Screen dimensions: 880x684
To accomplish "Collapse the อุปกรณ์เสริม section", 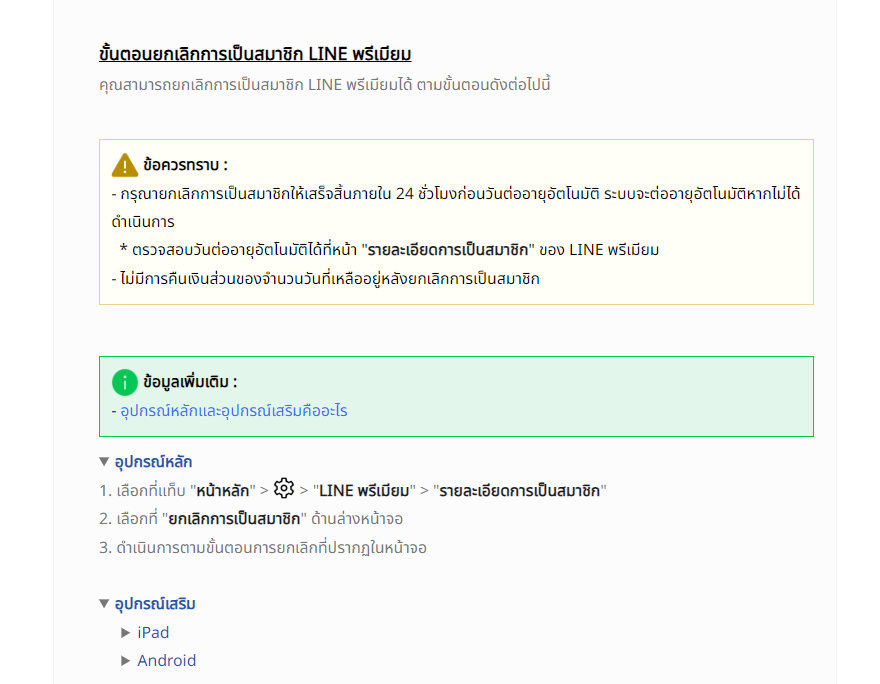I will pos(104,604).
